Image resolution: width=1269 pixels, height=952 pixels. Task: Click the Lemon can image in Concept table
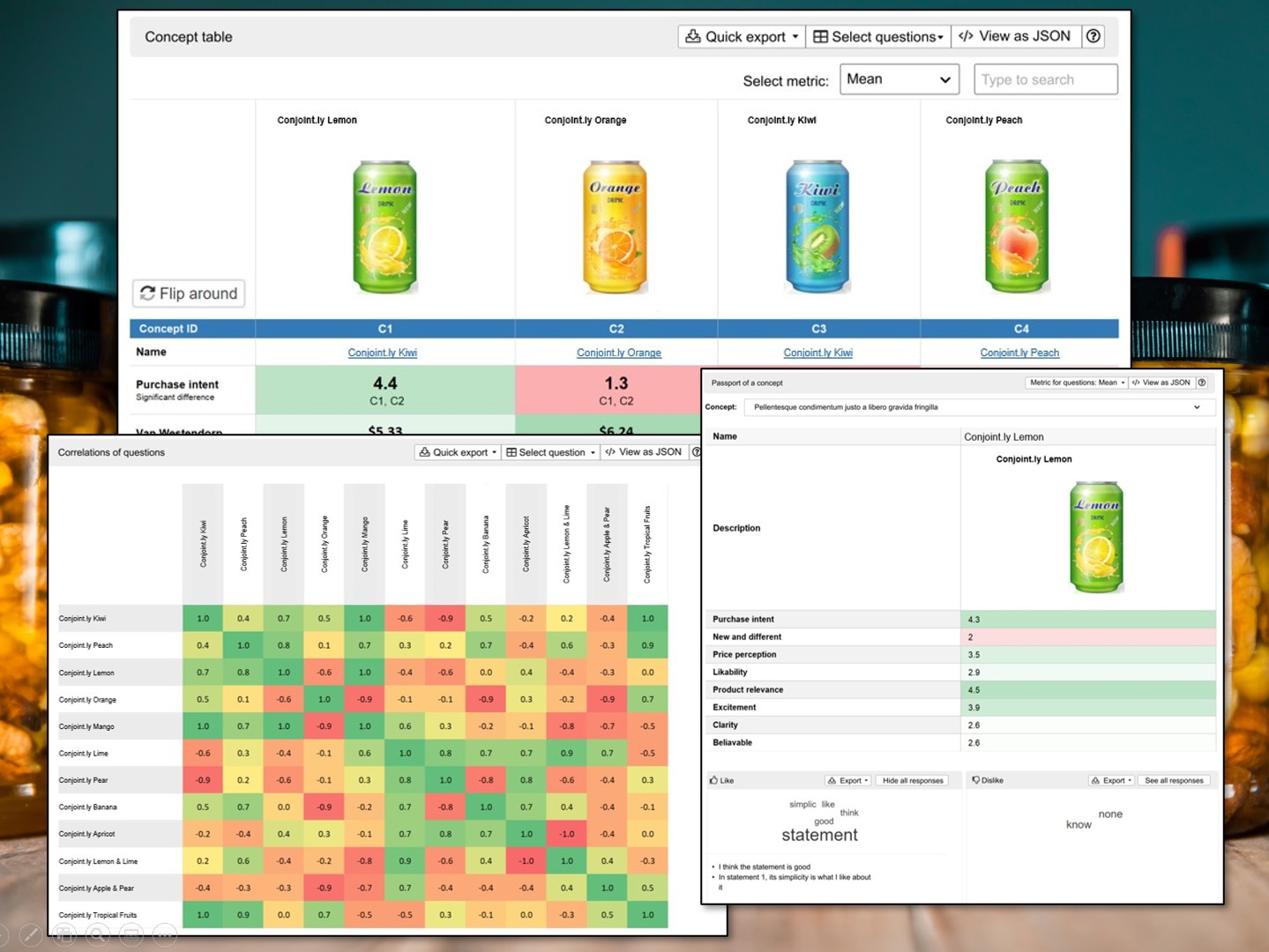384,227
